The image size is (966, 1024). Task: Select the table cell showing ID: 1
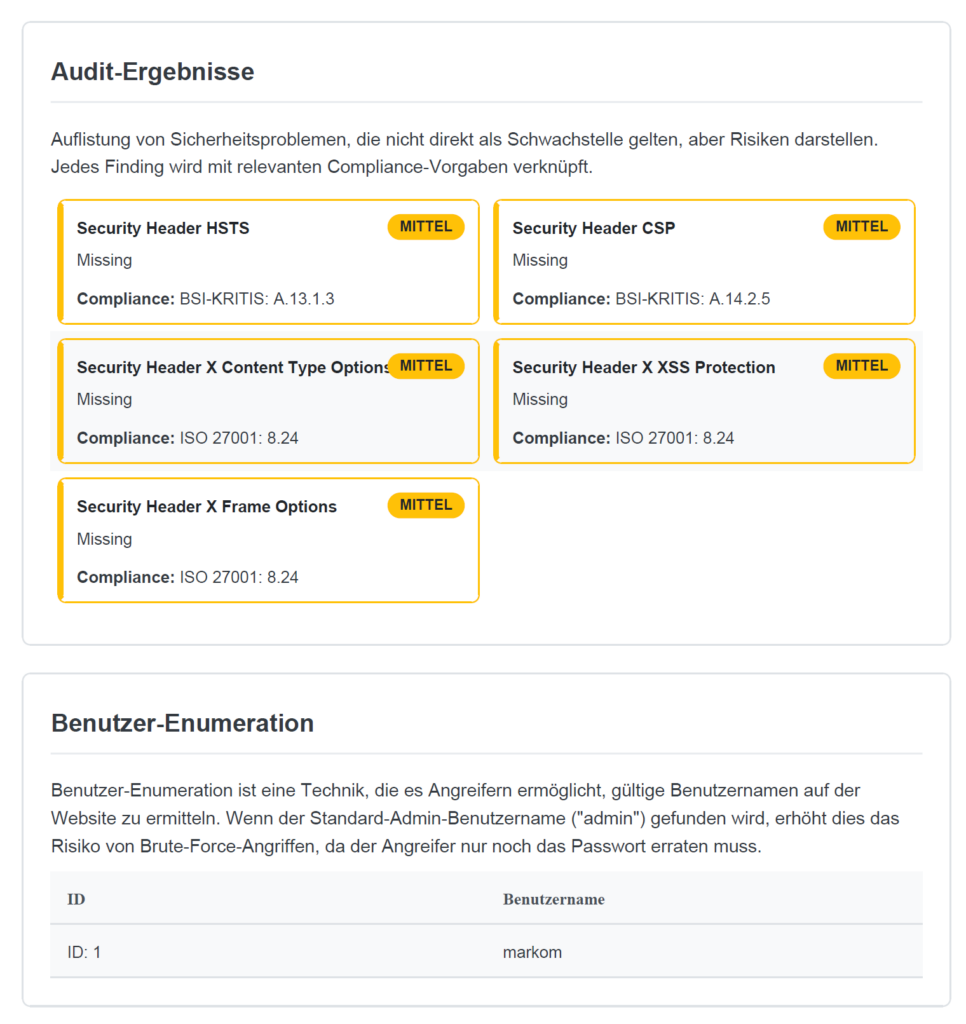[84, 952]
